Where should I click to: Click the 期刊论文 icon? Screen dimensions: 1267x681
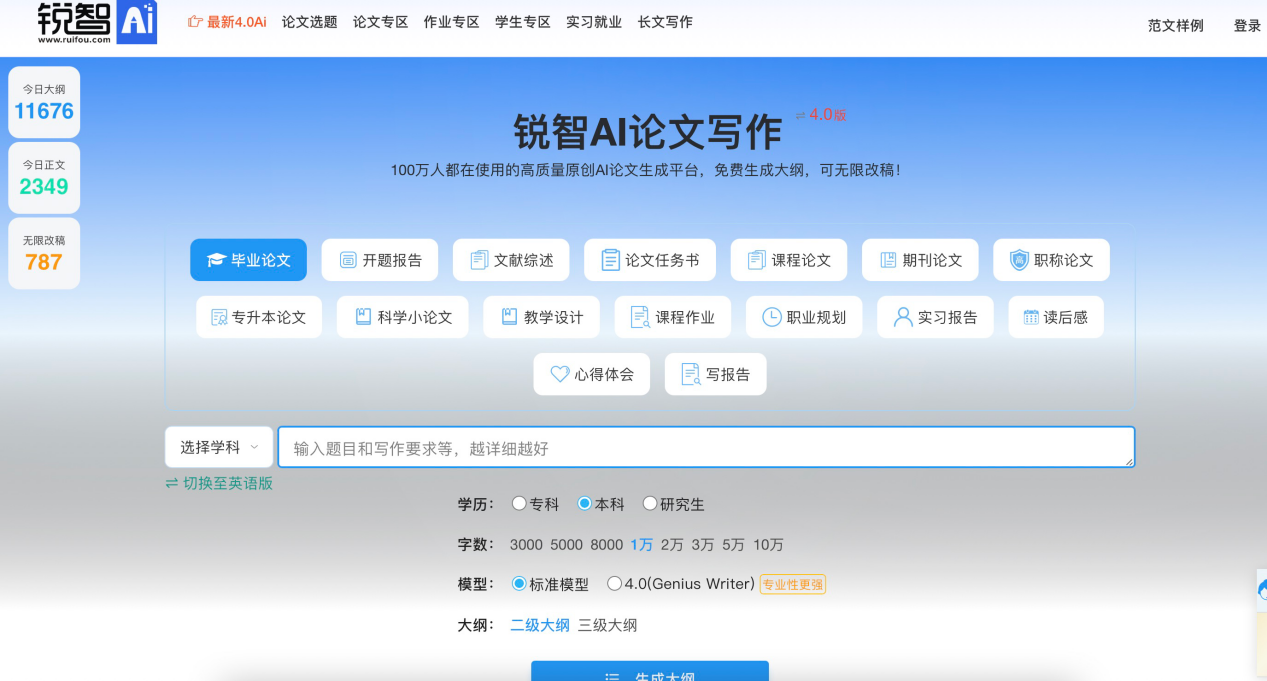point(888,260)
